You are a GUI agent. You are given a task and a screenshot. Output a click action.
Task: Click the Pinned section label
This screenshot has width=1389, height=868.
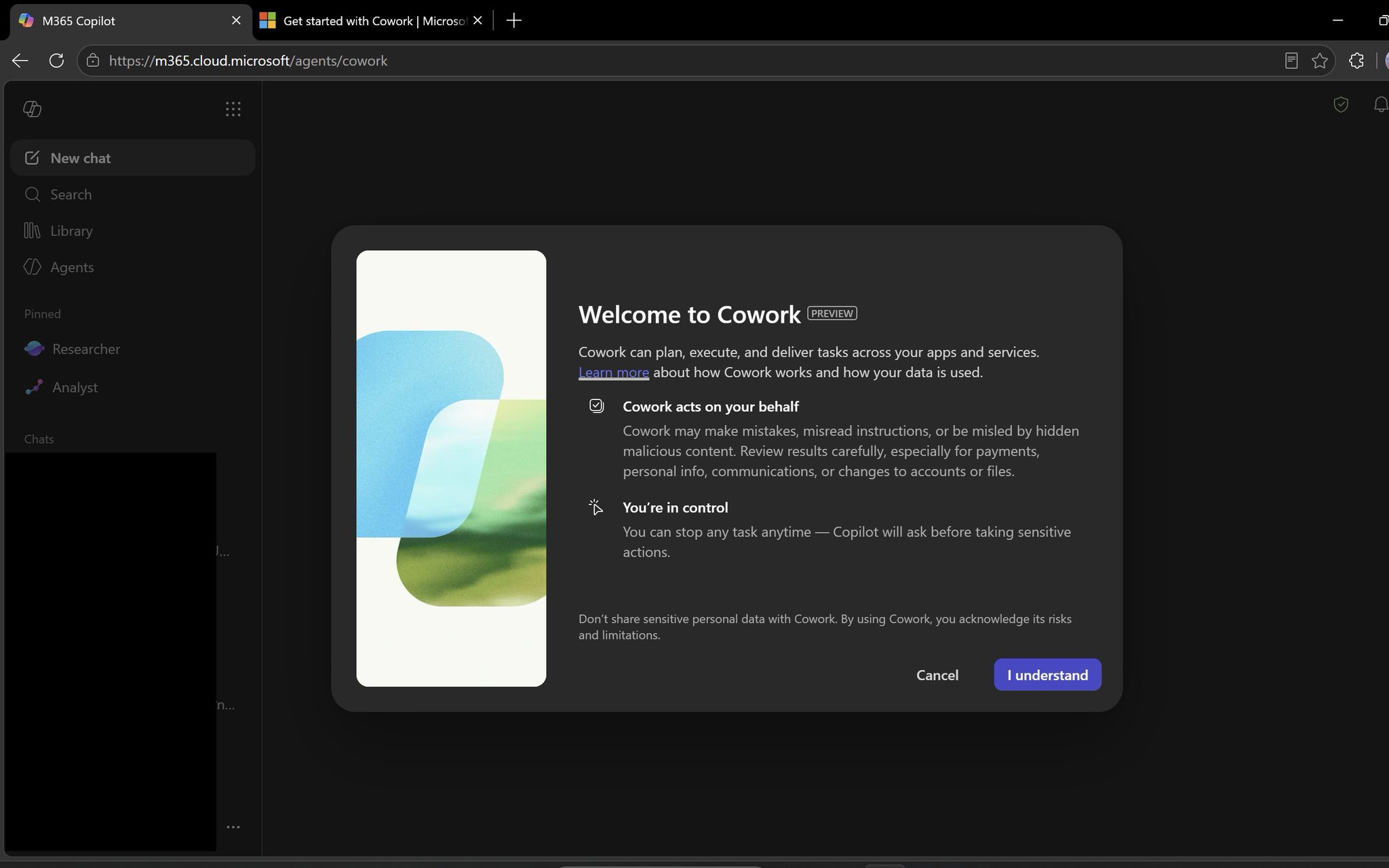click(42, 314)
